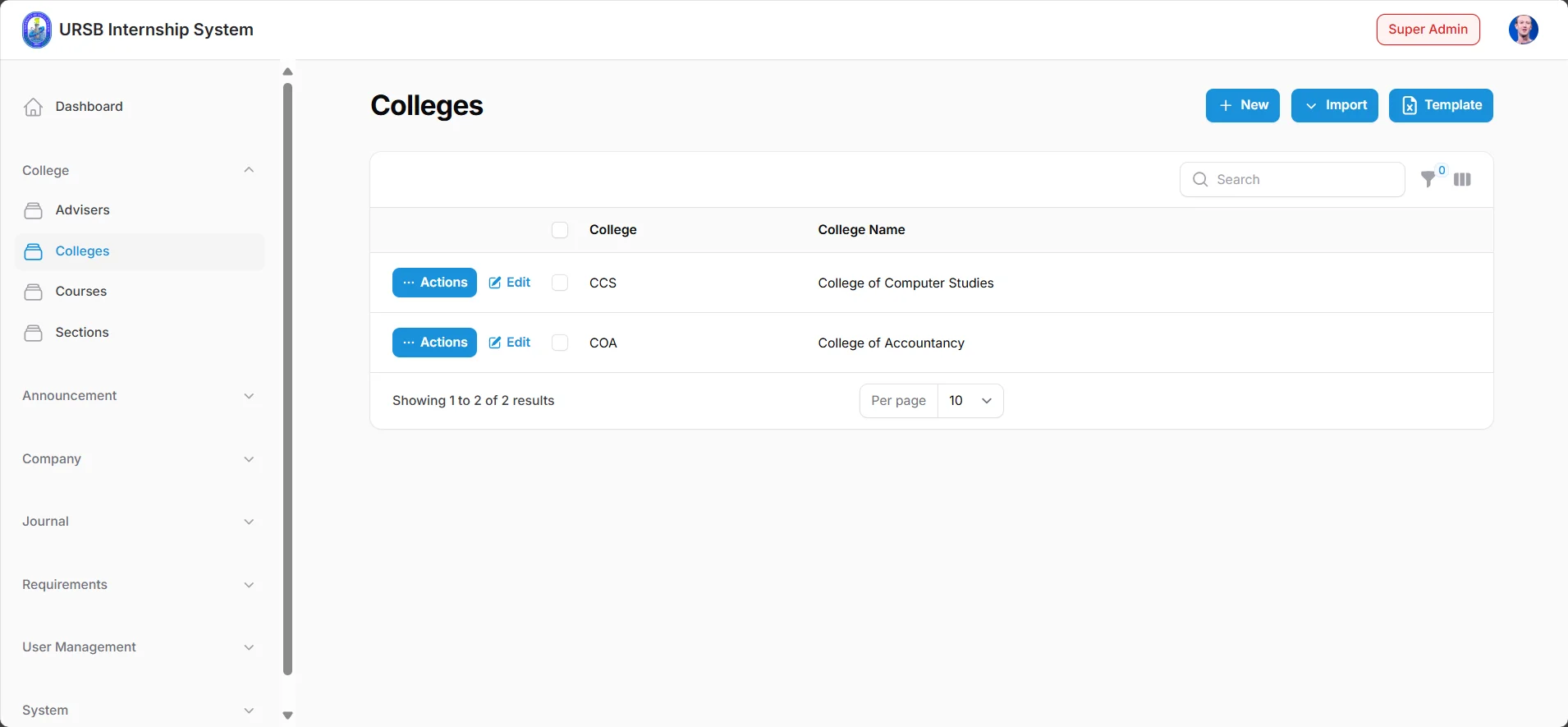This screenshot has height=727, width=1568.
Task: Open Sections page in sidebar
Action: (x=140, y=333)
